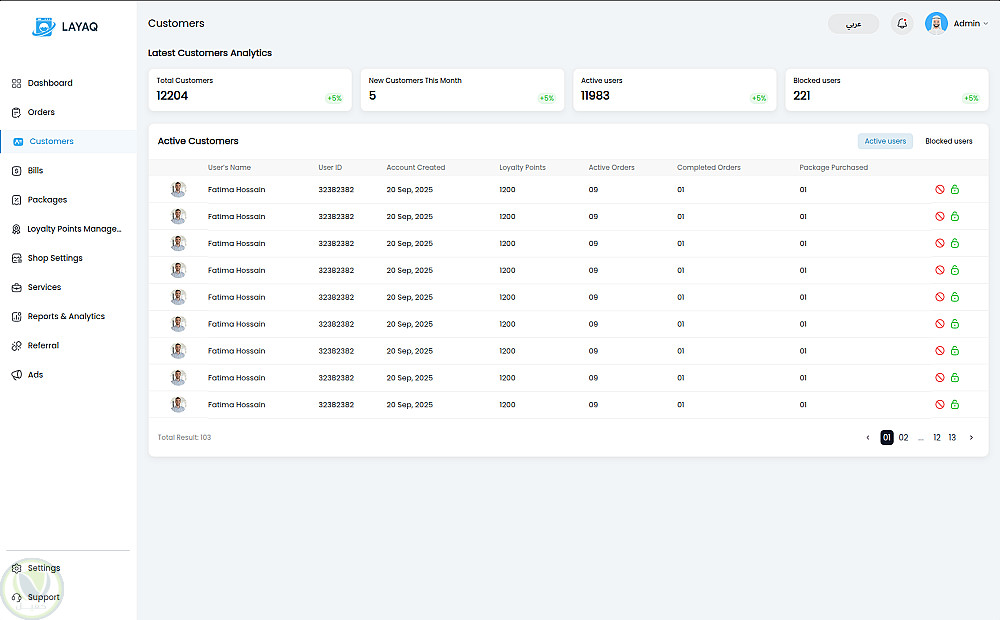
Task: Open the Reports & Analytics icon
Action: tap(17, 317)
